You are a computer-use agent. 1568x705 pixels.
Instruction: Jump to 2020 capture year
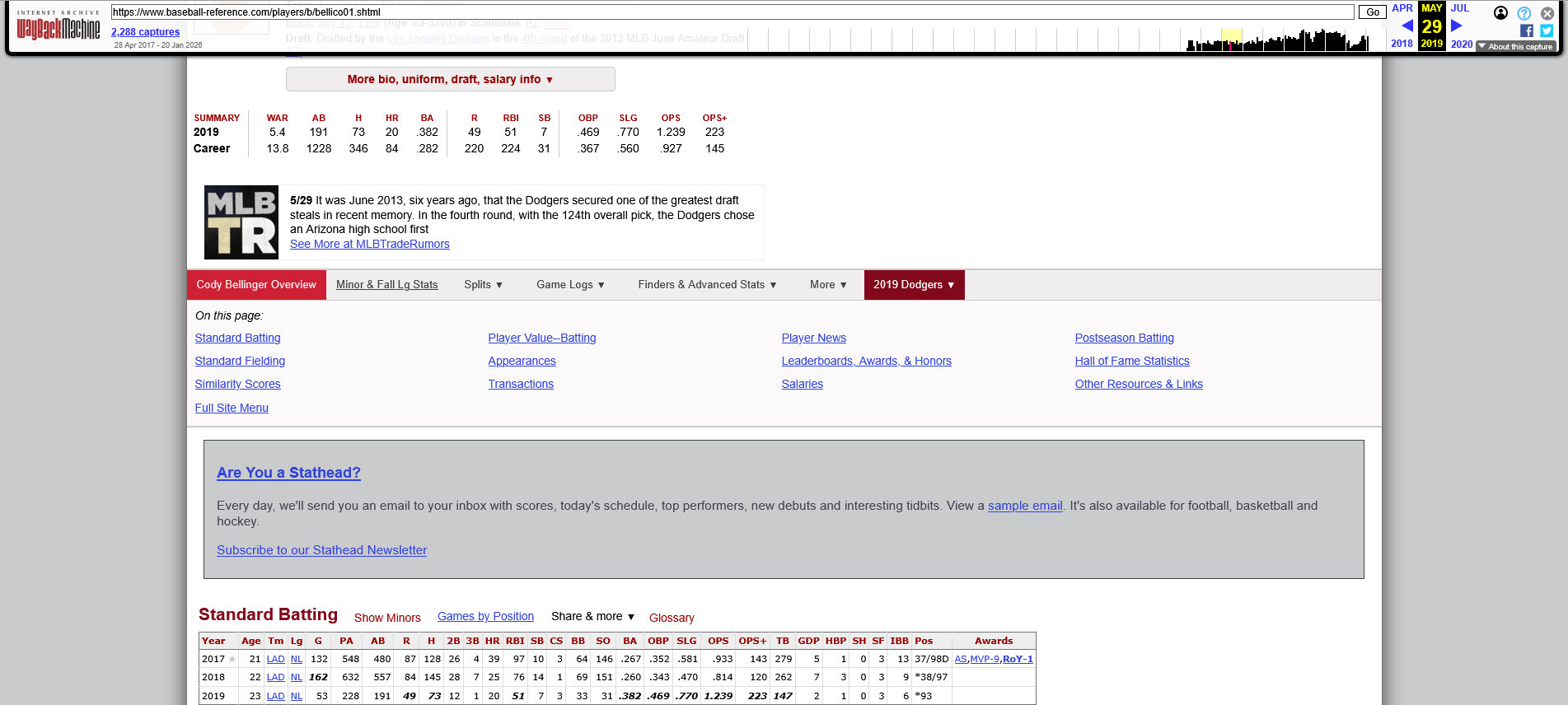[x=1462, y=44]
